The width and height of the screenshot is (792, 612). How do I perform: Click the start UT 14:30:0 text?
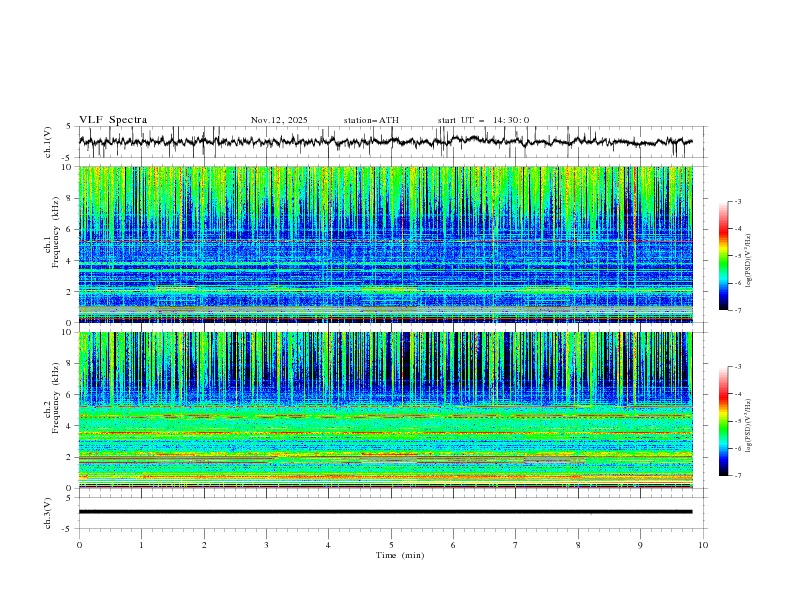pyautogui.click(x=483, y=120)
